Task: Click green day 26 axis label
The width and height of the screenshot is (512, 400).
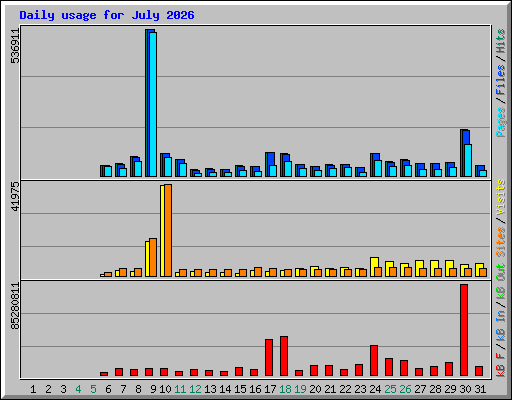Action: click(x=405, y=389)
